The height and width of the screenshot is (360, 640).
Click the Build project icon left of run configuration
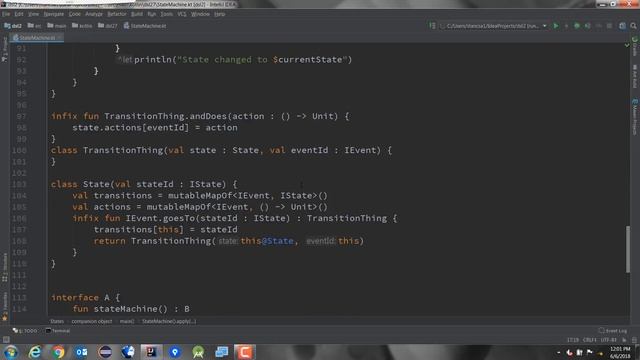pos(432,26)
